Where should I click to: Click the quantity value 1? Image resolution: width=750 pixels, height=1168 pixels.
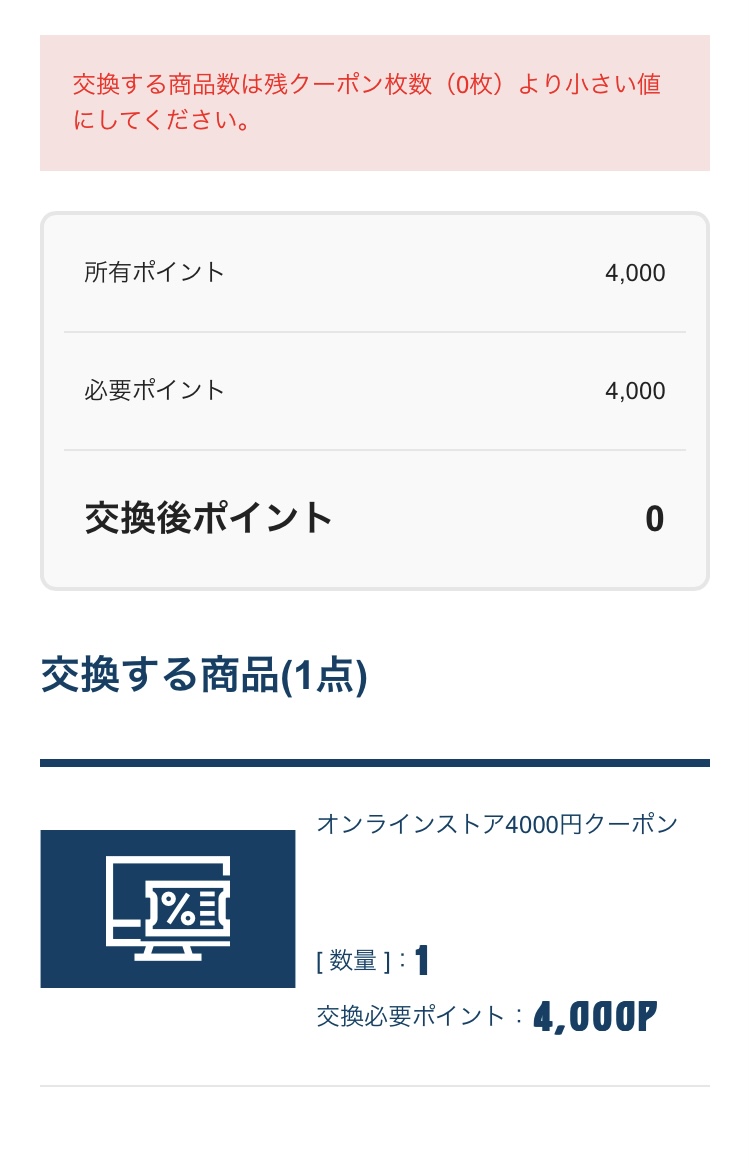422,961
